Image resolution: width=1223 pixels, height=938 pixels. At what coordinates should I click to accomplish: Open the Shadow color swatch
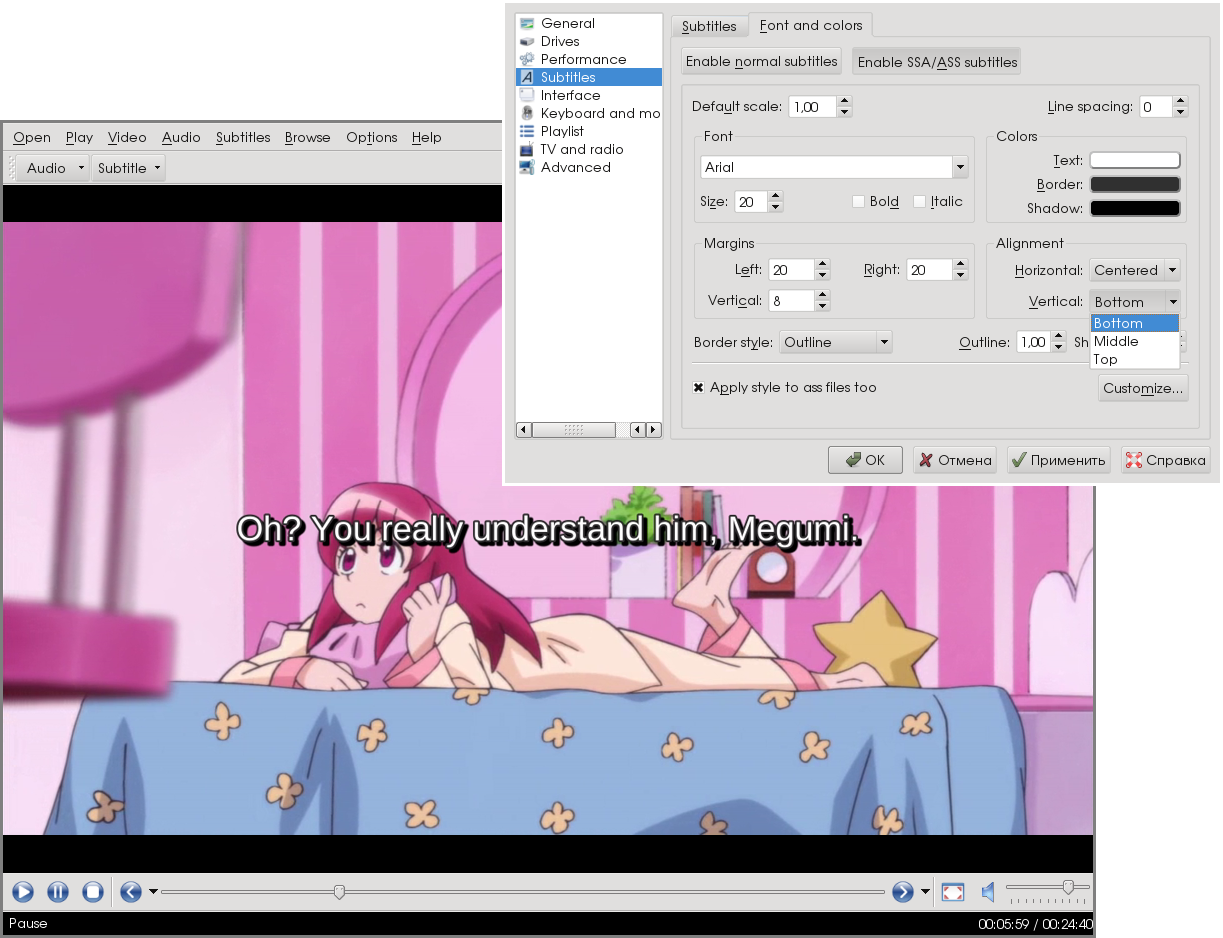pos(1135,208)
